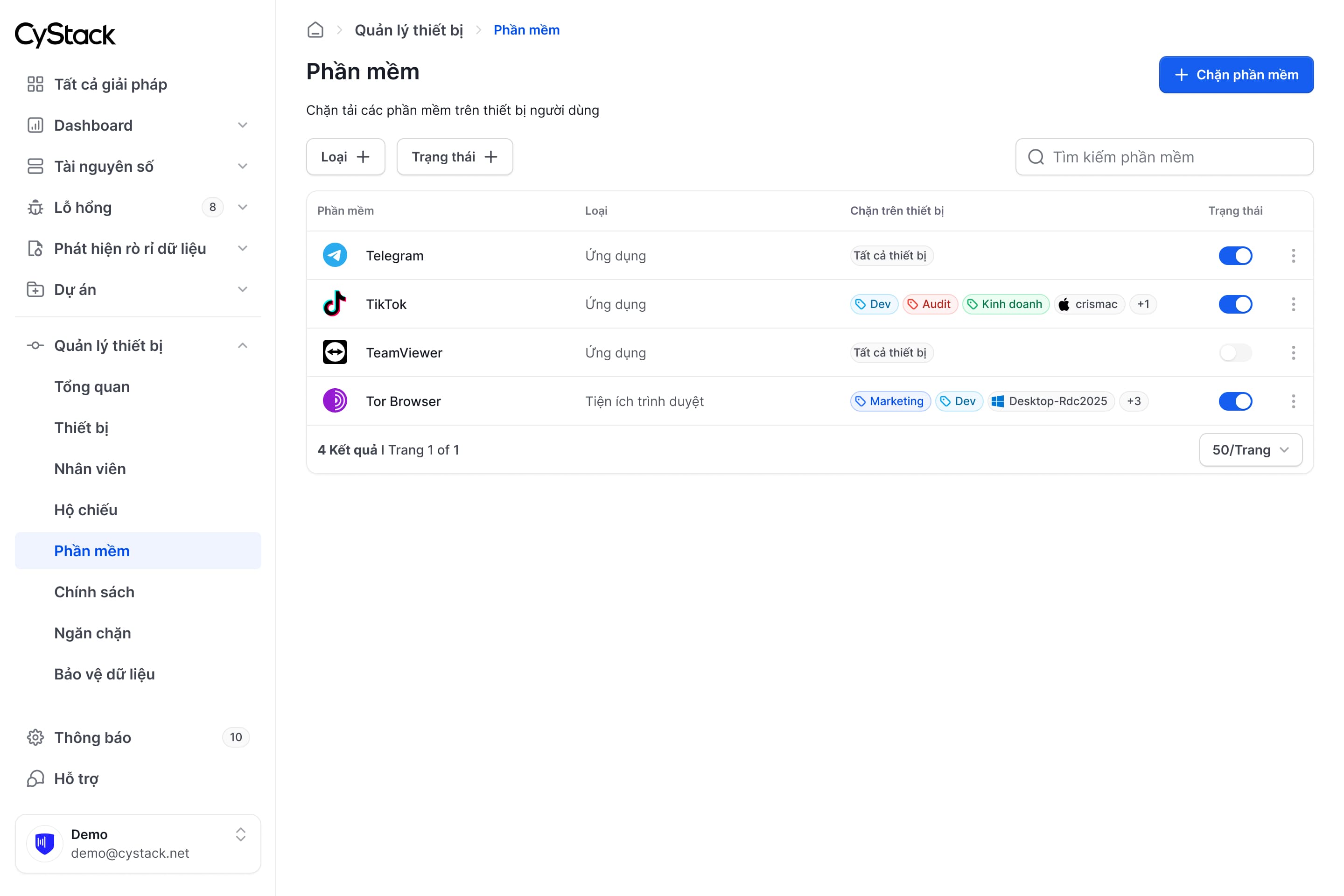Click Phần mềm breadcrumb link
The height and width of the screenshot is (896, 1344).
tap(526, 30)
